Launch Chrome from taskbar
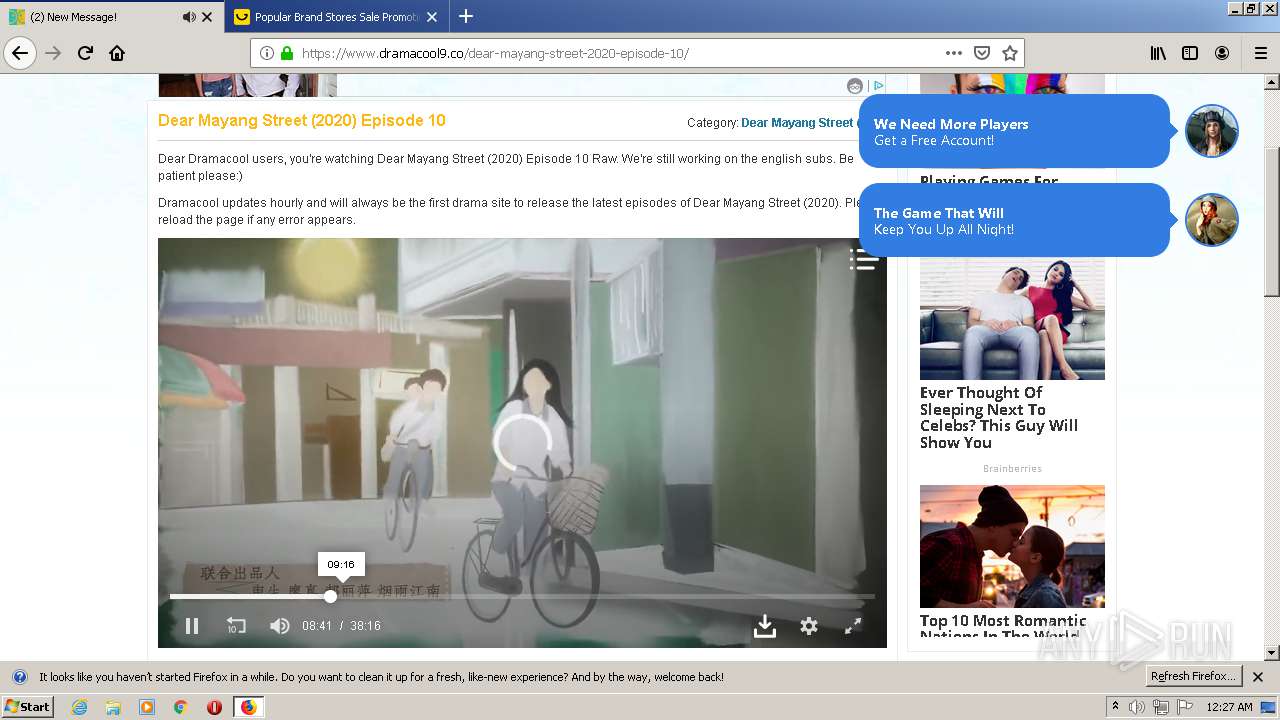 [x=180, y=707]
